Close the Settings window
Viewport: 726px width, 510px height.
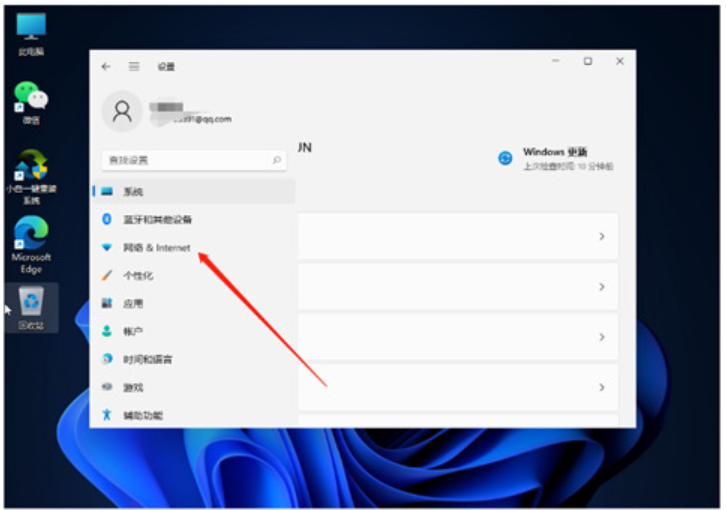click(620, 61)
